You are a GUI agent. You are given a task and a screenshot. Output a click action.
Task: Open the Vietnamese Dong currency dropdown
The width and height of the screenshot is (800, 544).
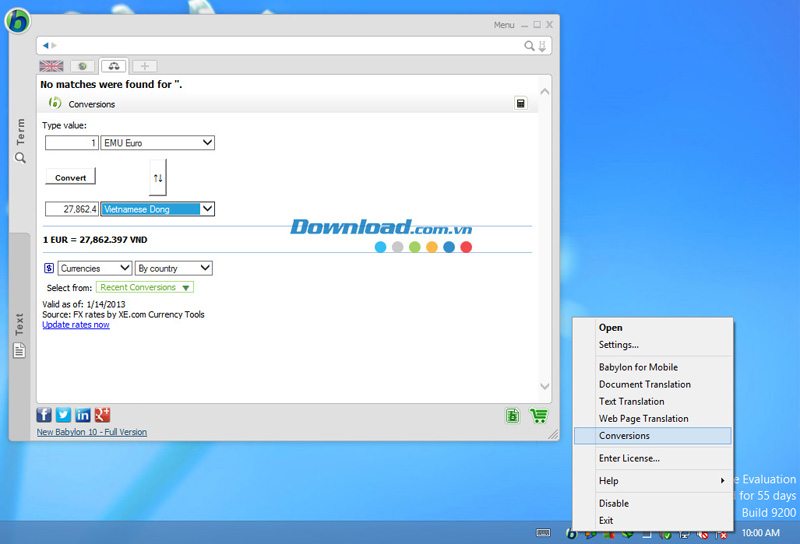pyautogui.click(x=158, y=209)
